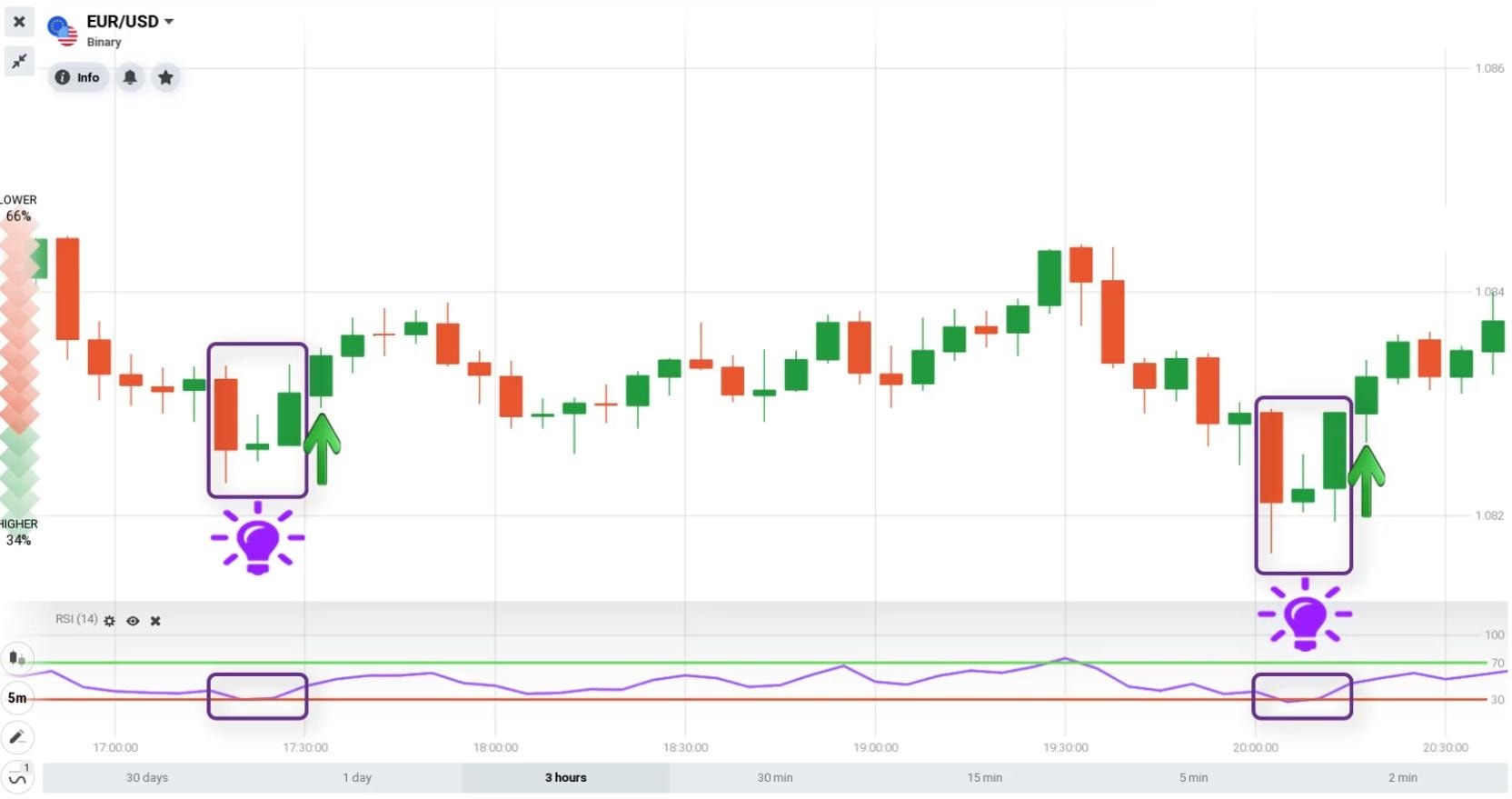This screenshot has height=799, width=1512.
Task: Select the 1 day time range
Action: [357, 777]
